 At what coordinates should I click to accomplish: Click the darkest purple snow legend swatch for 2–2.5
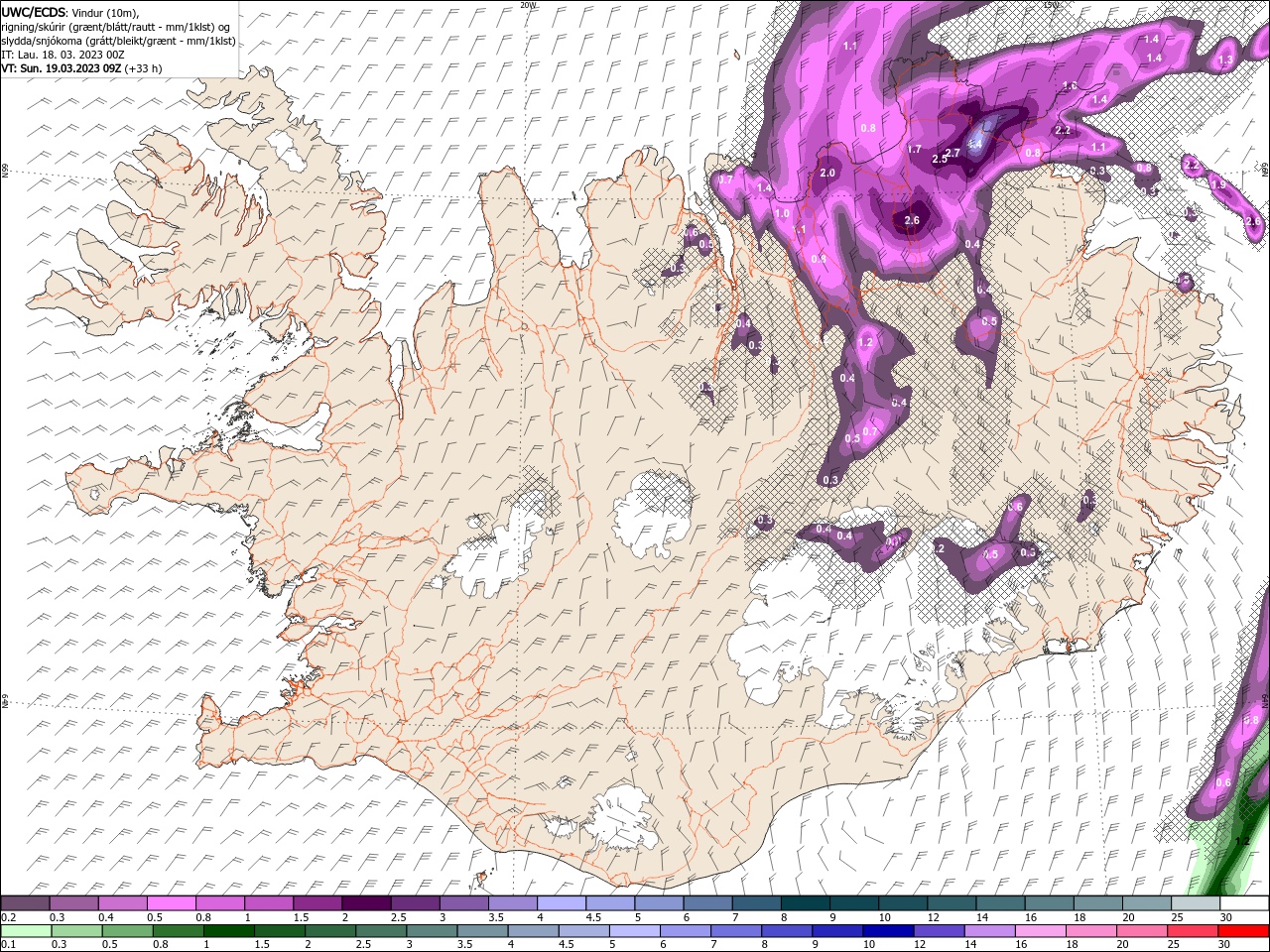(x=366, y=903)
